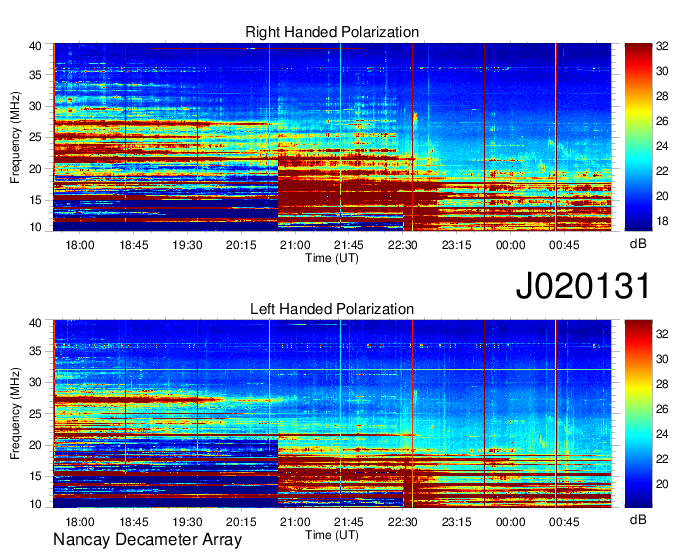Click the 19:30 tick label on the top plot

coord(187,245)
